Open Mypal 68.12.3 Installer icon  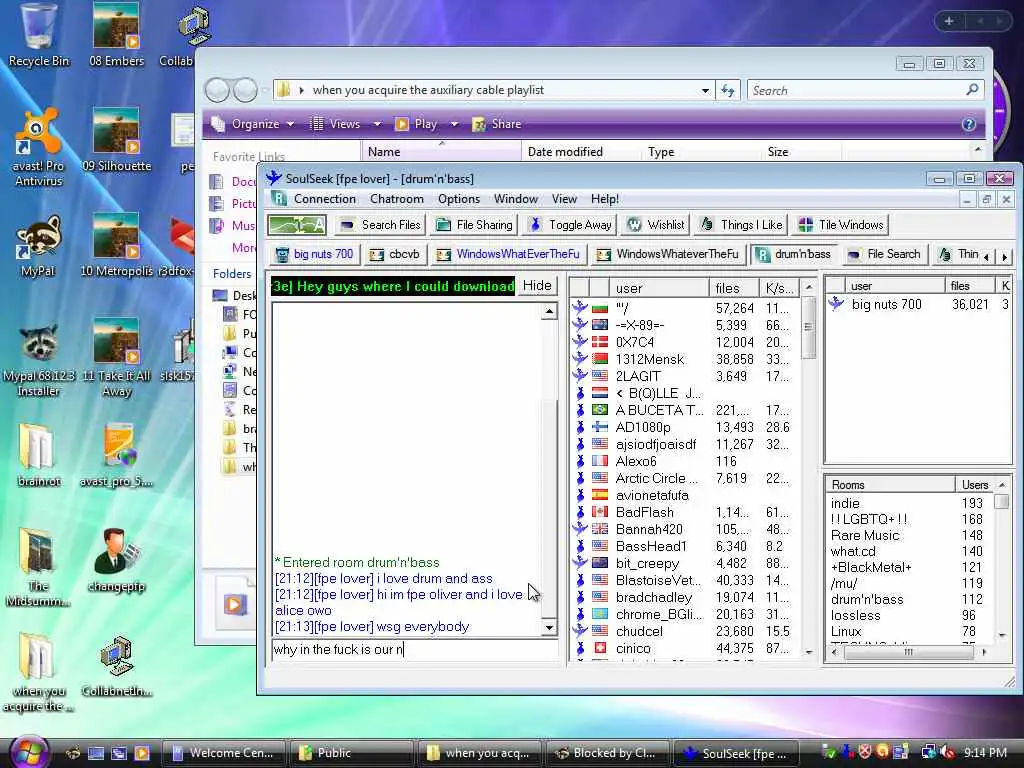(39, 359)
